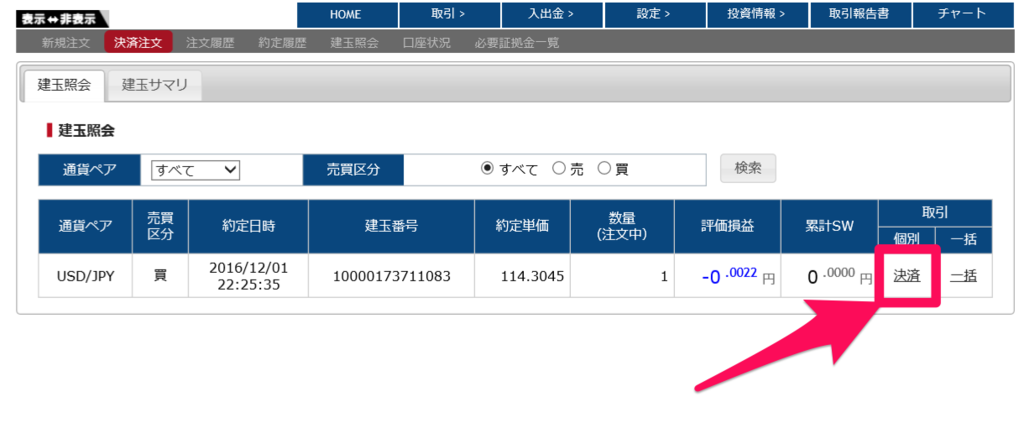Click the 個別 sub-header under 取引
Image resolution: width=1024 pixels, height=423 pixels.
pos(907,240)
